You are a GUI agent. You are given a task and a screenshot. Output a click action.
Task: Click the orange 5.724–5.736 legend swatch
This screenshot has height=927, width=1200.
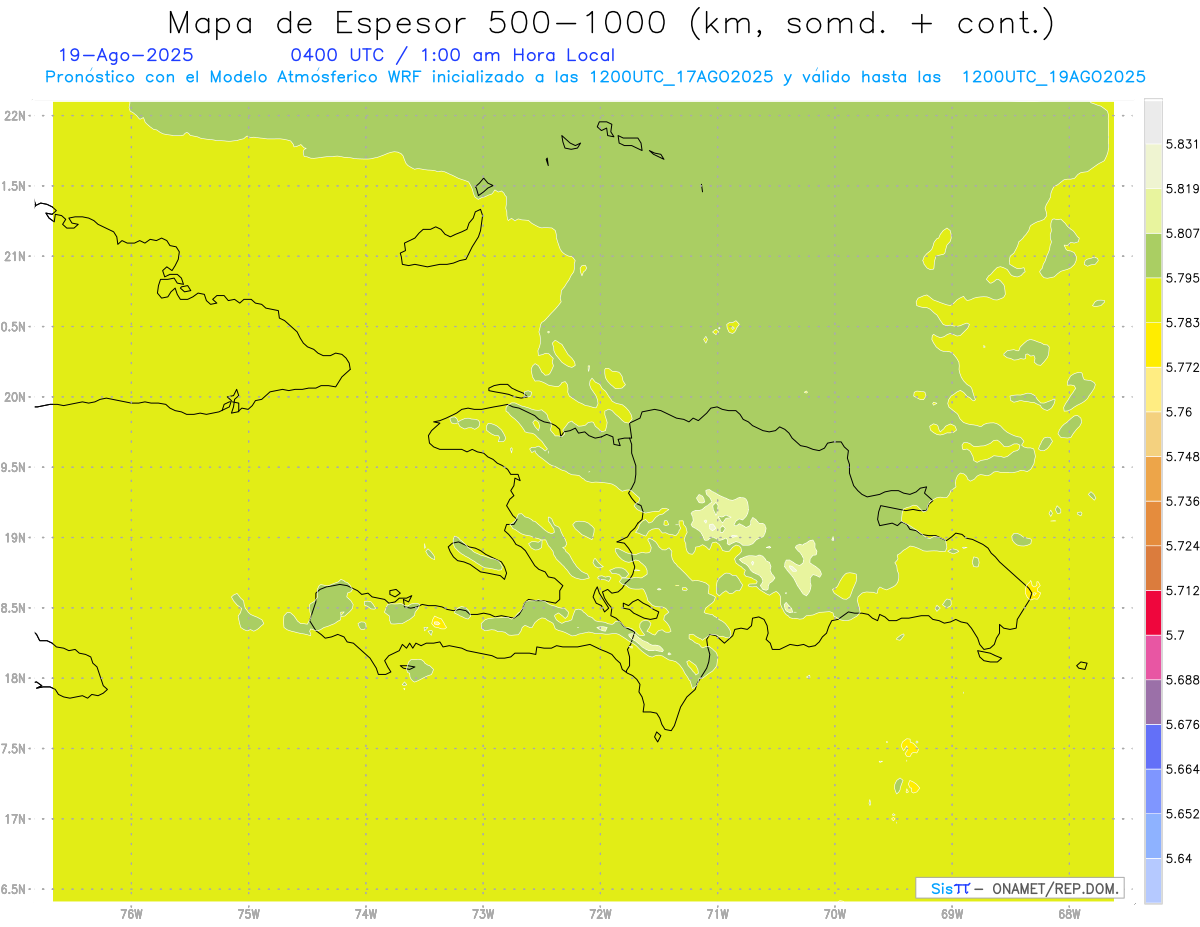pyautogui.click(x=1153, y=523)
